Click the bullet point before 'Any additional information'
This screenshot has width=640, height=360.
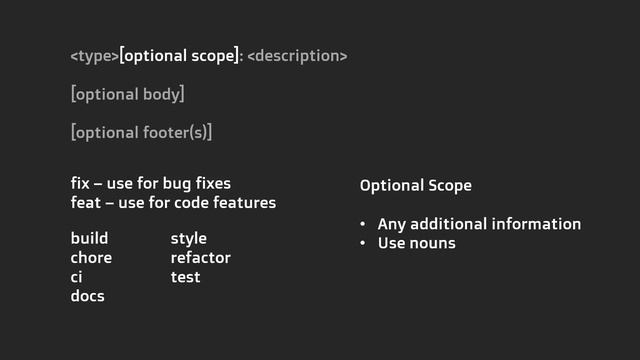tap(363, 224)
